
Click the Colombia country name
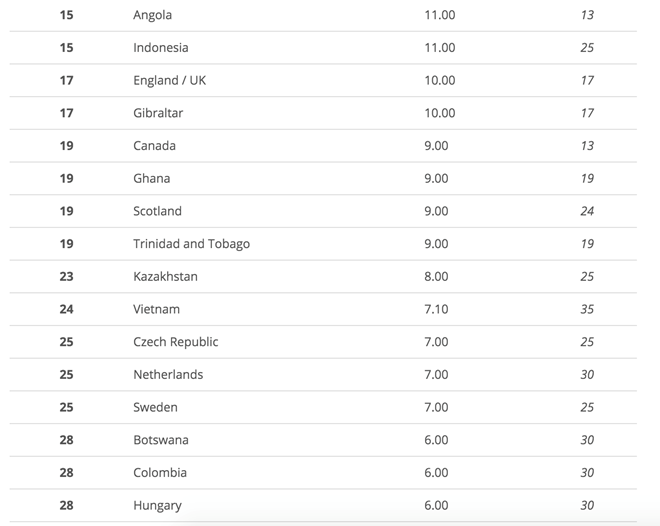pos(160,472)
